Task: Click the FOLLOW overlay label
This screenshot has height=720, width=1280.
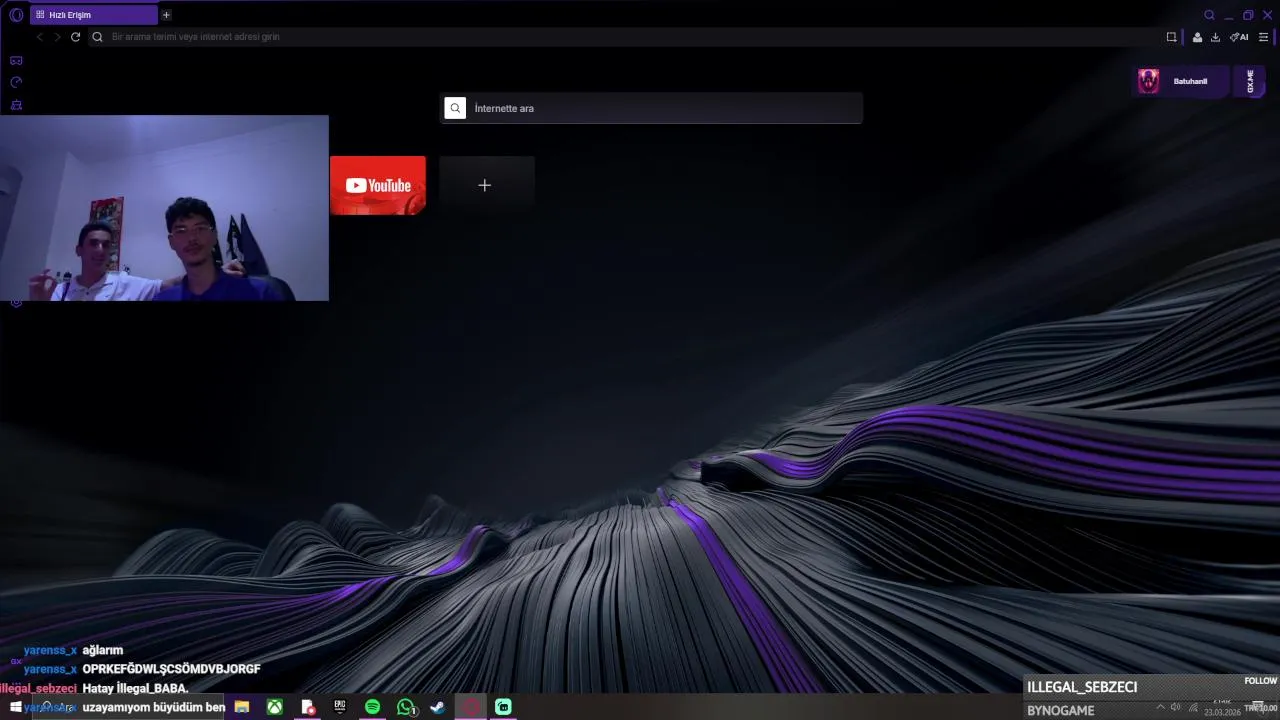Action: click(1260, 681)
